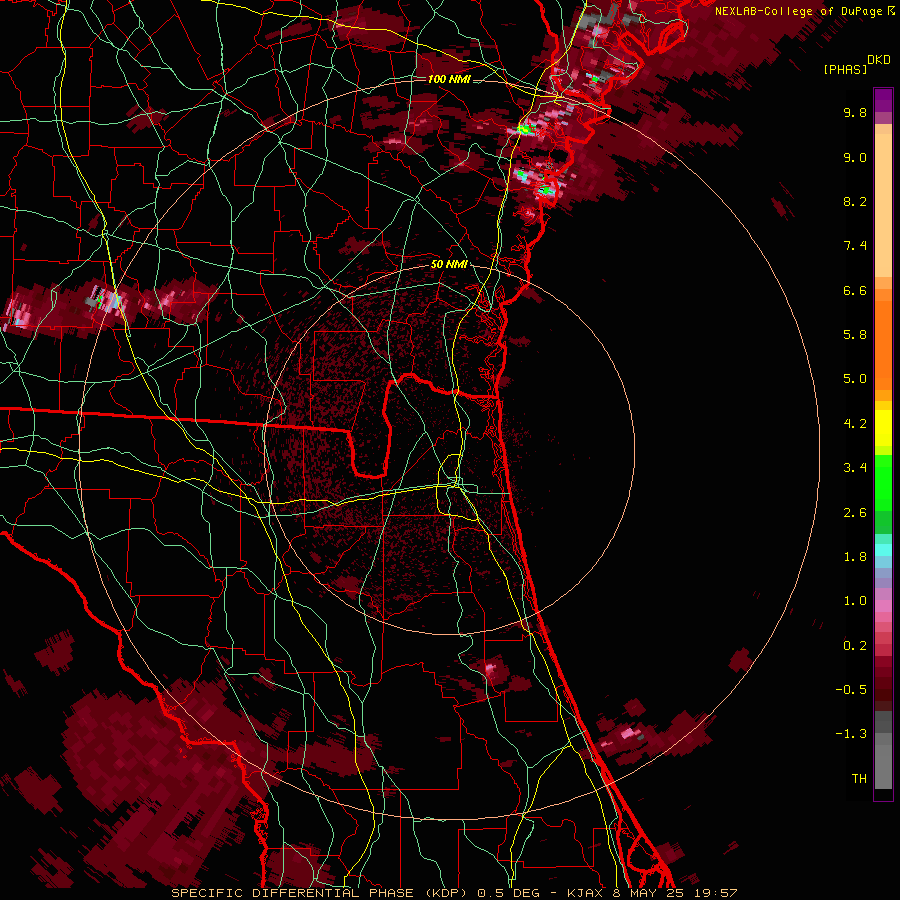Click the 4.2 legend value

point(855,424)
